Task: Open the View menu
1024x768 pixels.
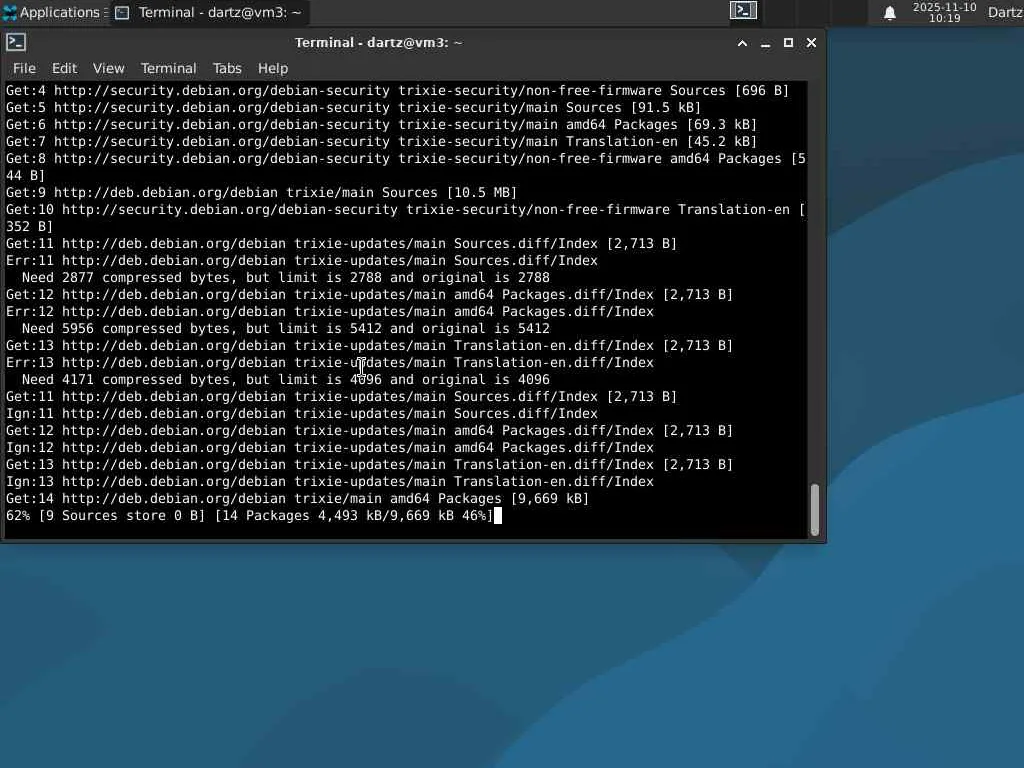Action: point(108,69)
